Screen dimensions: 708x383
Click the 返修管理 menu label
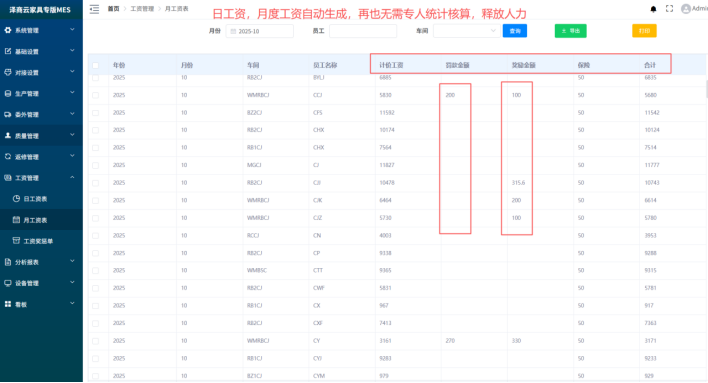pos(27,157)
